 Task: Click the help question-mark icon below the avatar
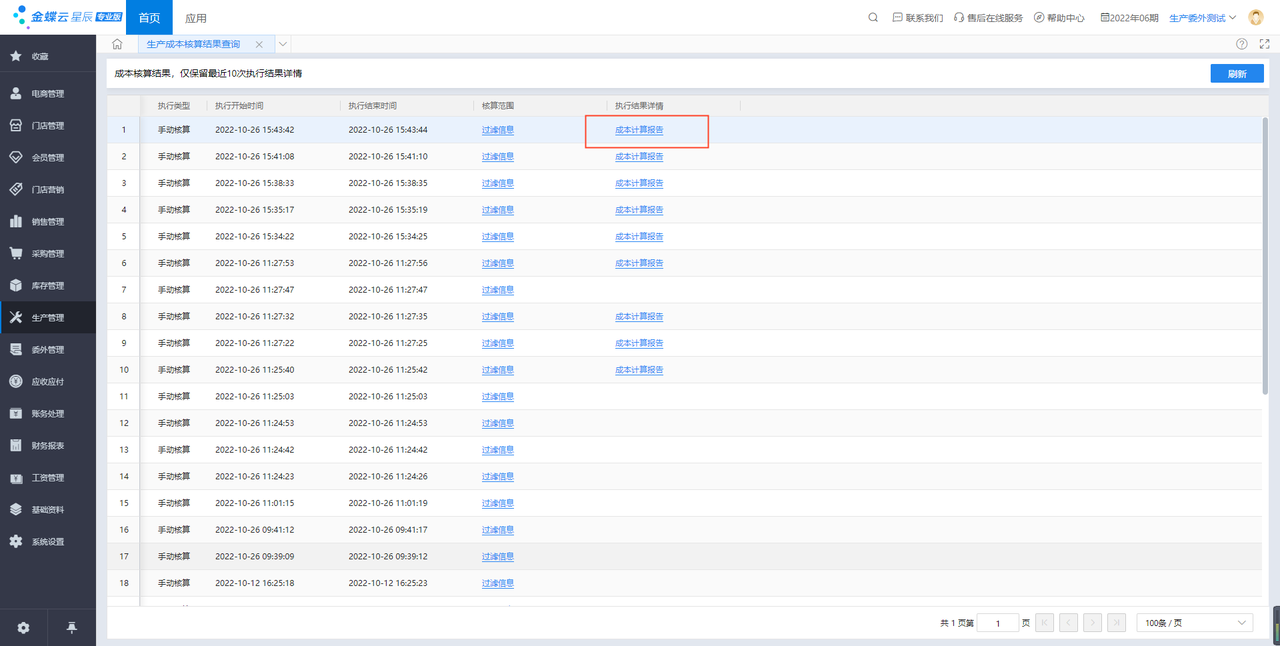tap(1242, 44)
